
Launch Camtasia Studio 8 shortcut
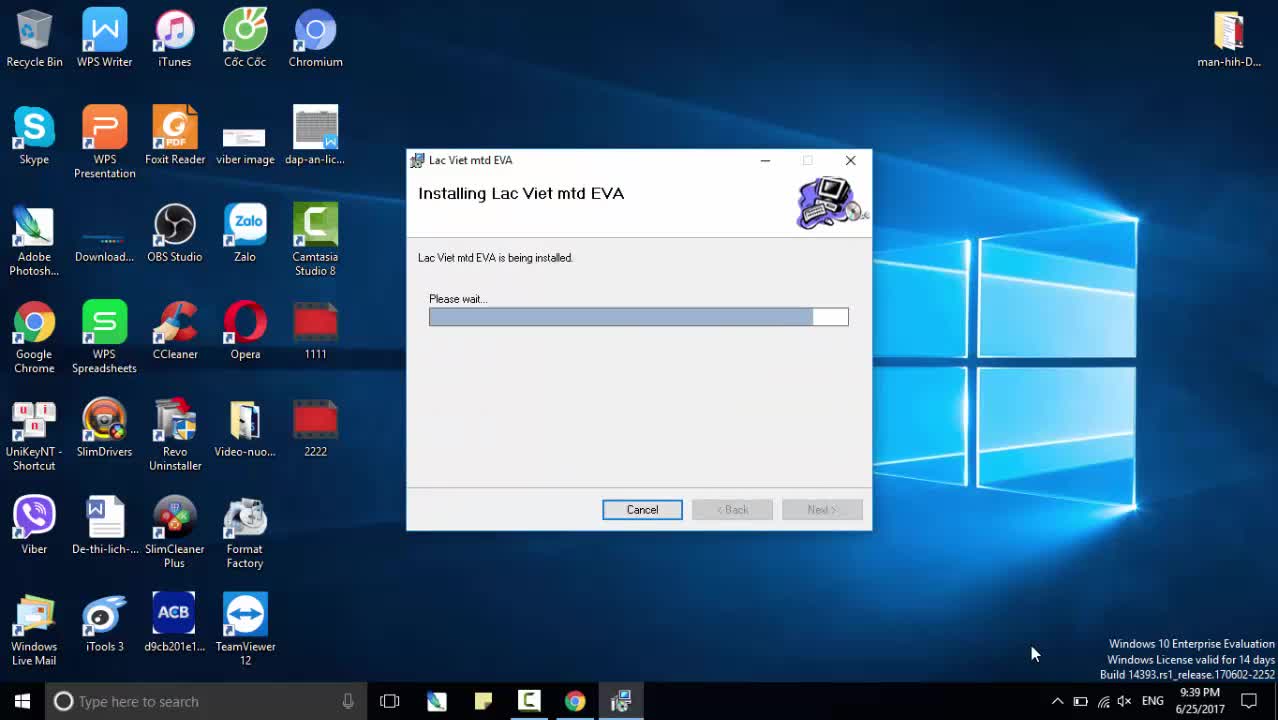(x=315, y=241)
